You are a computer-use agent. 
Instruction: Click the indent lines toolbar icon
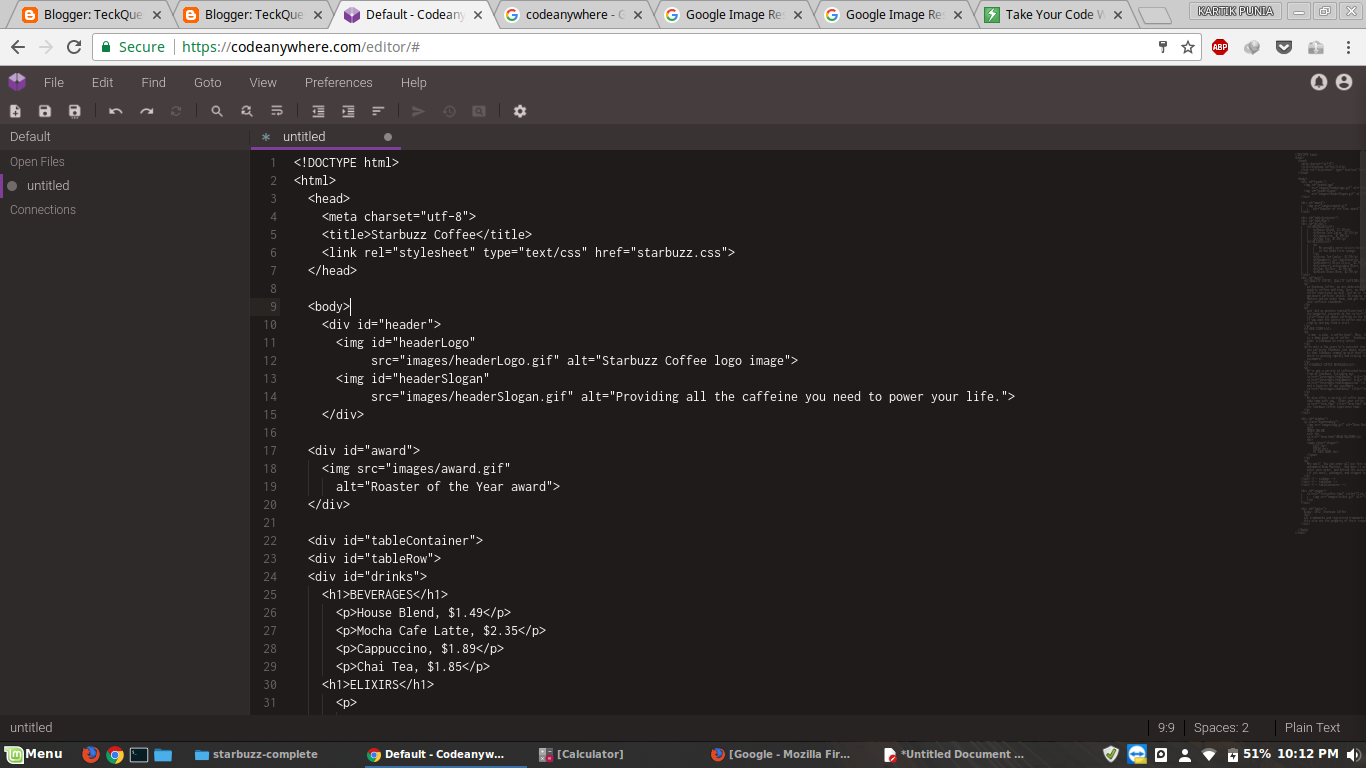coord(348,111)
